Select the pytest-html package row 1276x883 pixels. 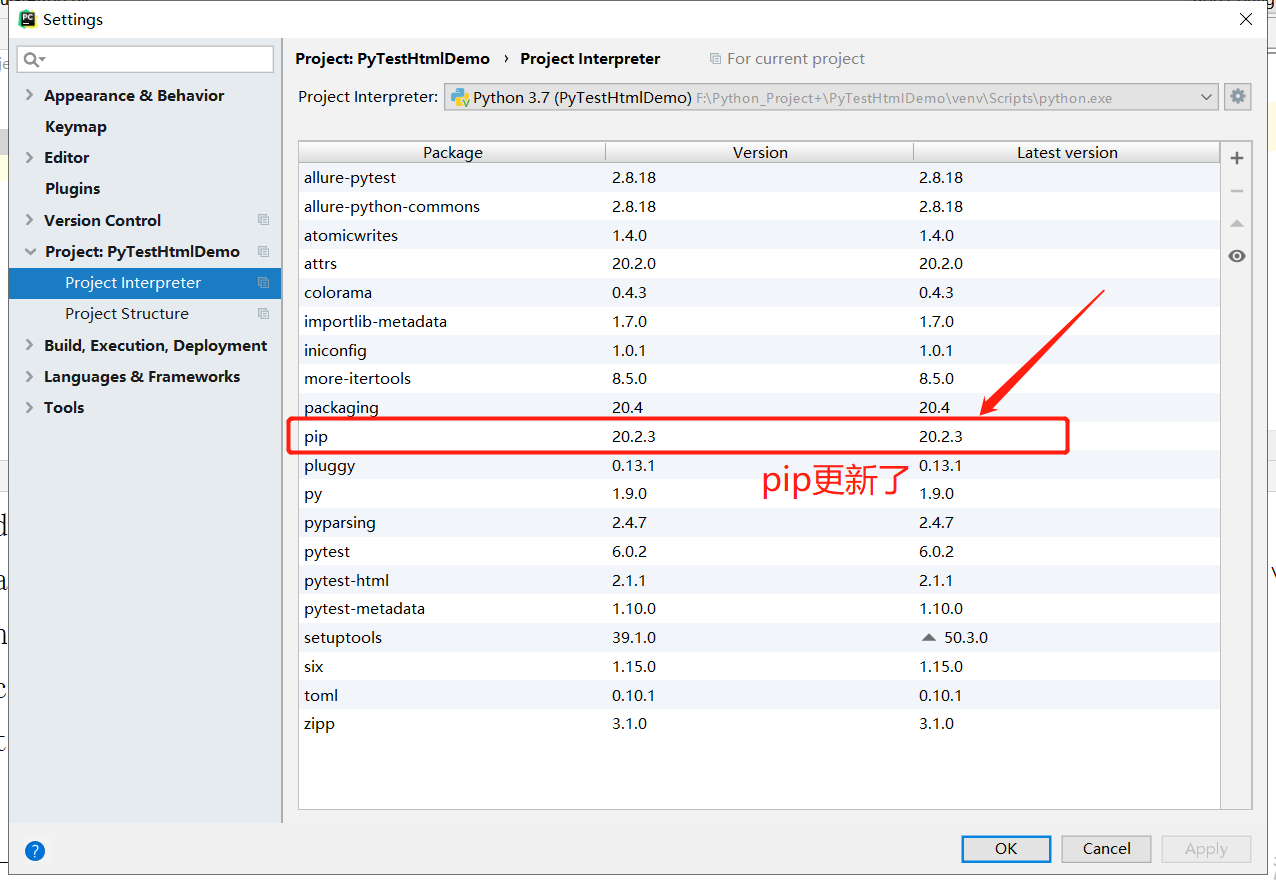[x=759, y=580]
